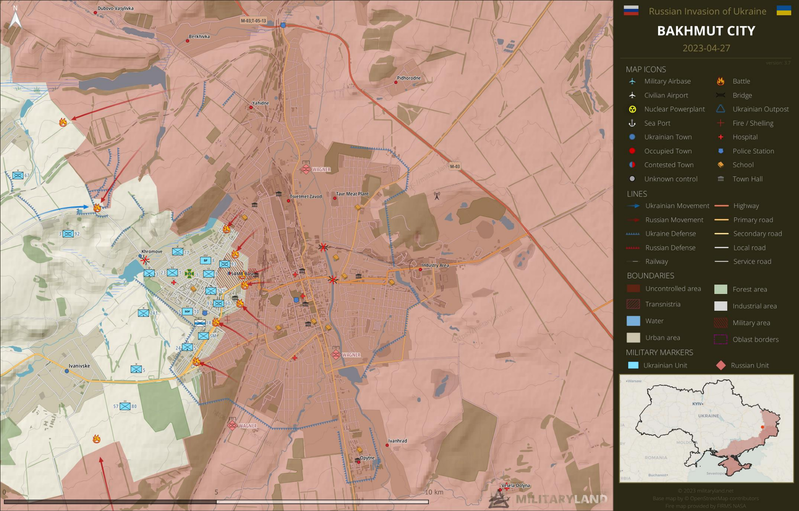Click the Bridge legend icon
Viewport: 799px width, 511px height.
pos(721,95)
